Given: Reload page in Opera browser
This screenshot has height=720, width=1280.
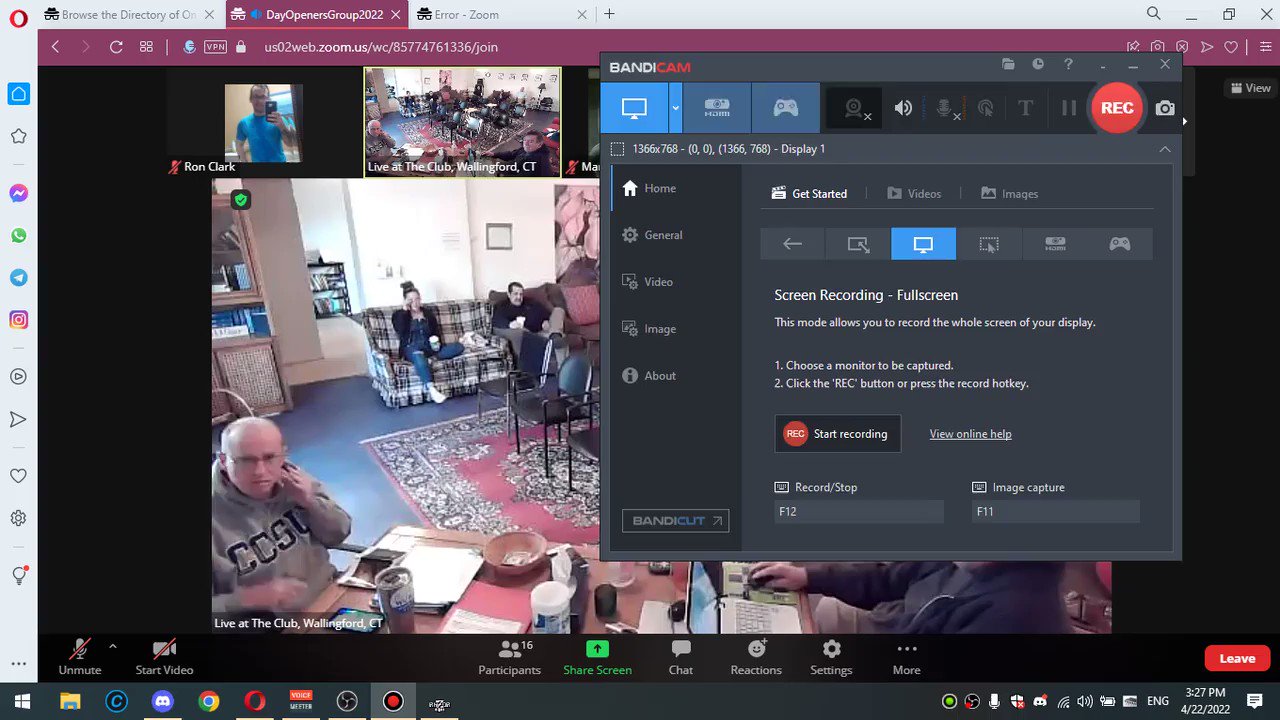Looking at the screenshot, I should tap(116, 47).
